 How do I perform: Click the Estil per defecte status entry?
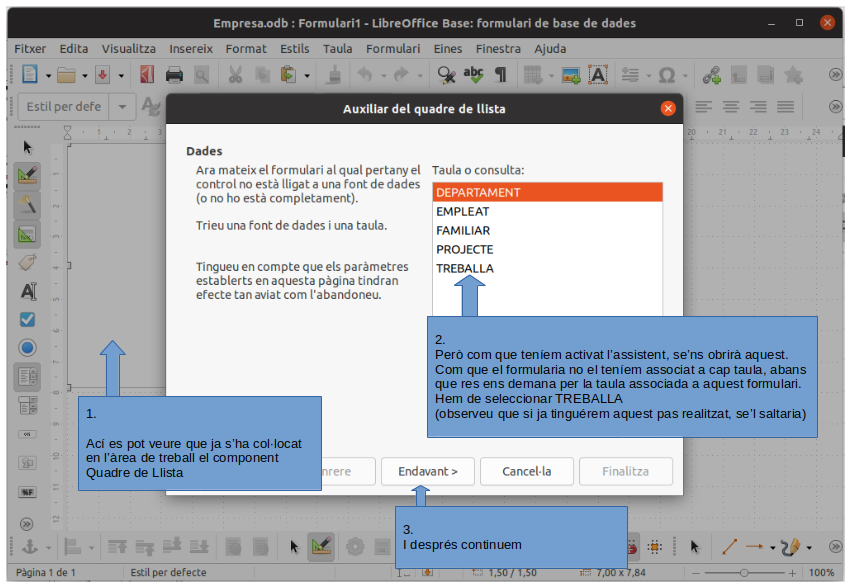pyautogui.click(x=168, y=572)
